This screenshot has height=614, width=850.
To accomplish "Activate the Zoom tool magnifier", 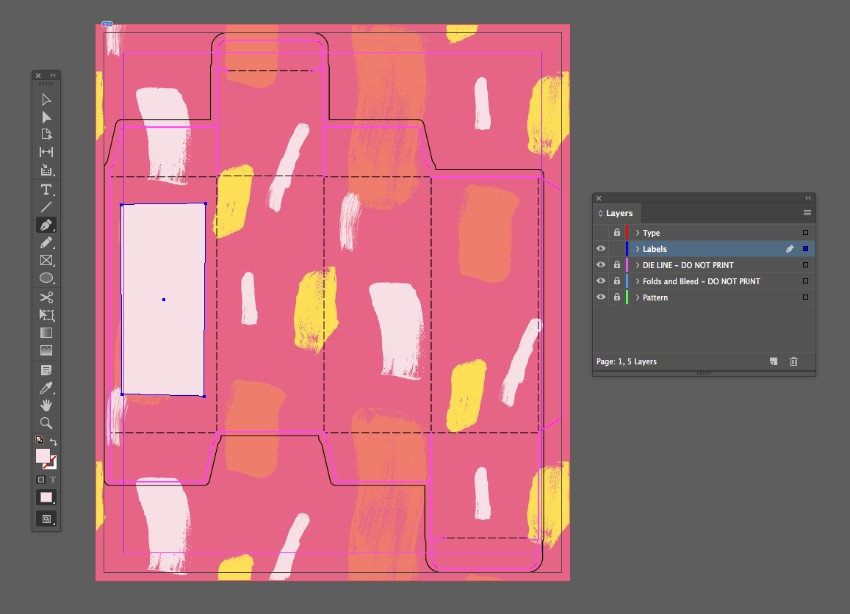I will 46,423.
